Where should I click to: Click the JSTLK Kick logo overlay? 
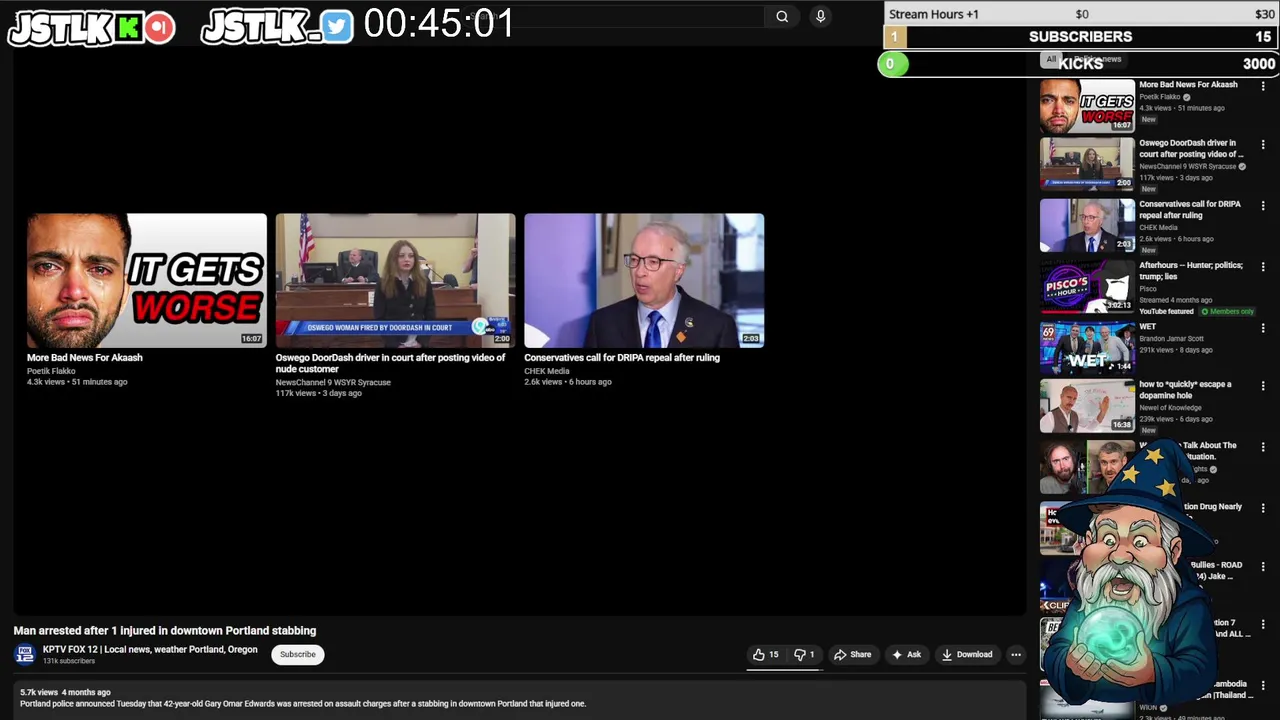tap(92, 27)
